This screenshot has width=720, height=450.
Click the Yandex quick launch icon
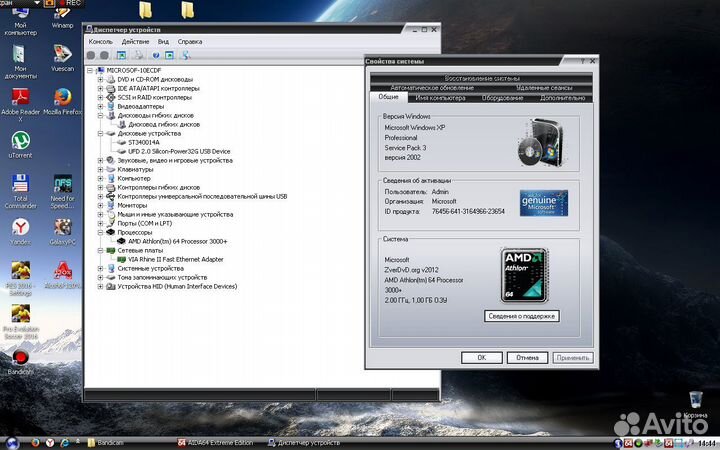50,443
